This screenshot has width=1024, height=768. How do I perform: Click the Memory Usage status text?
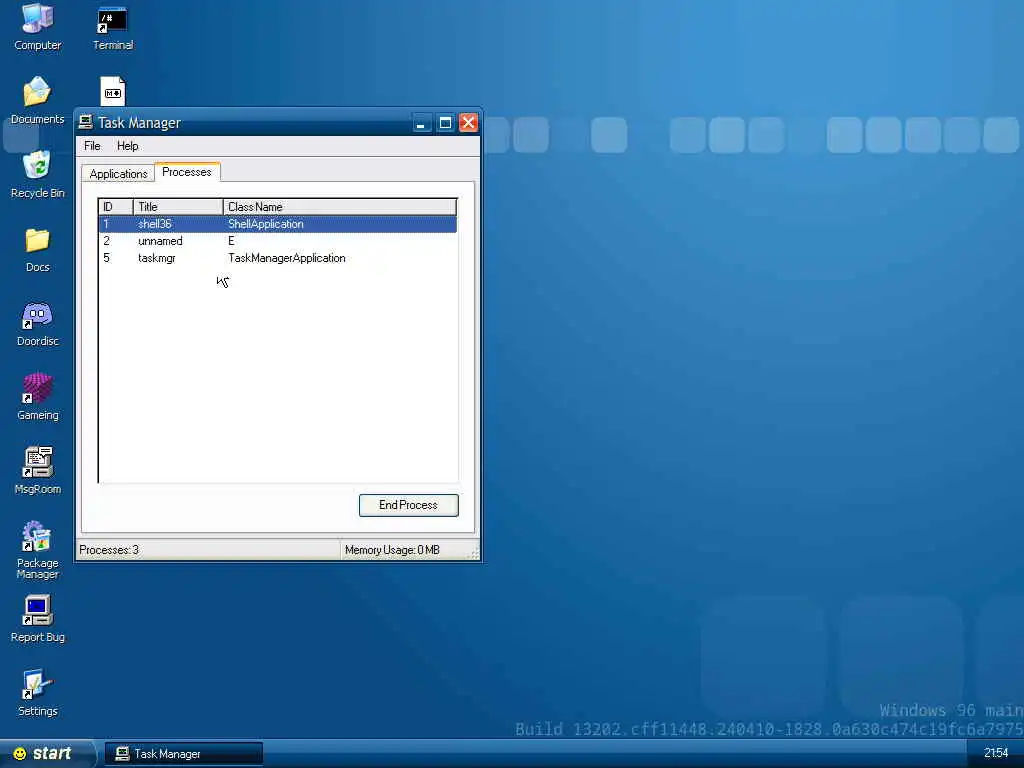click(x=392, y=550)
